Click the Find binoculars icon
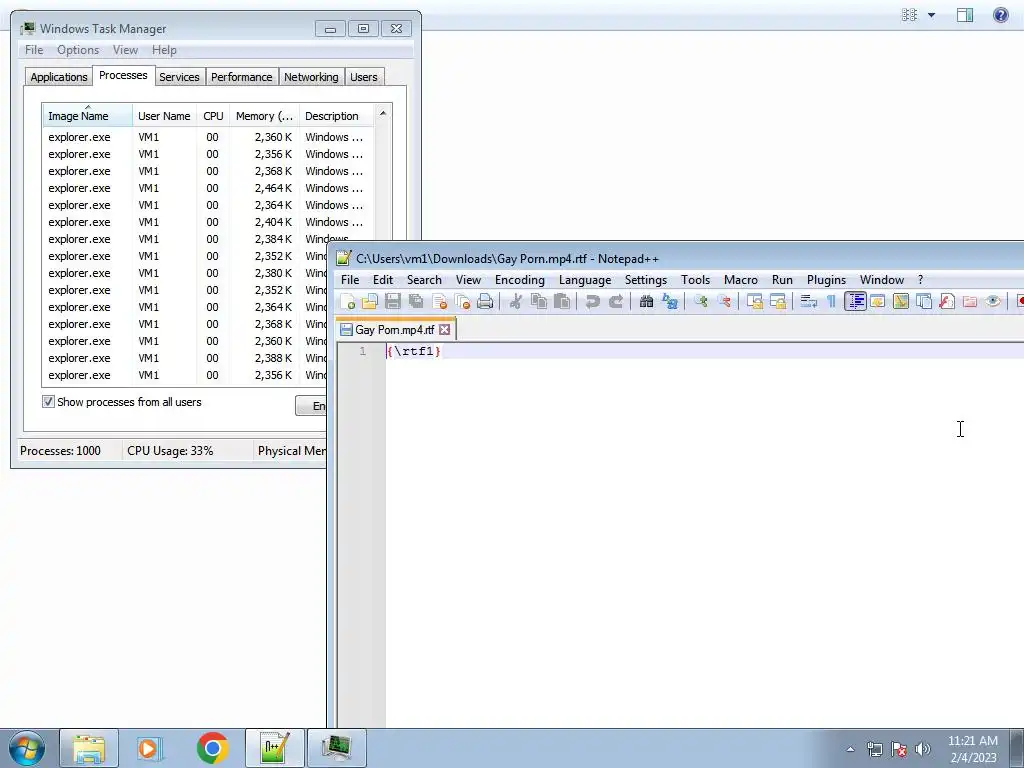1024x768 pixels. click(647, 301)
